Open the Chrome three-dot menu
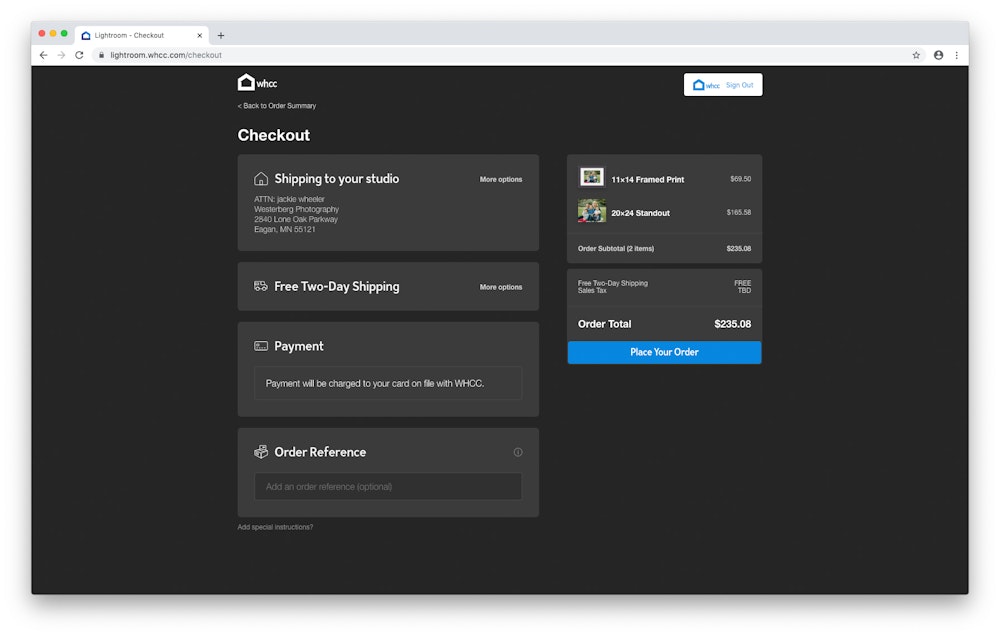The height and width of the screenshot is (636, 1000). (x=956, y=55)
